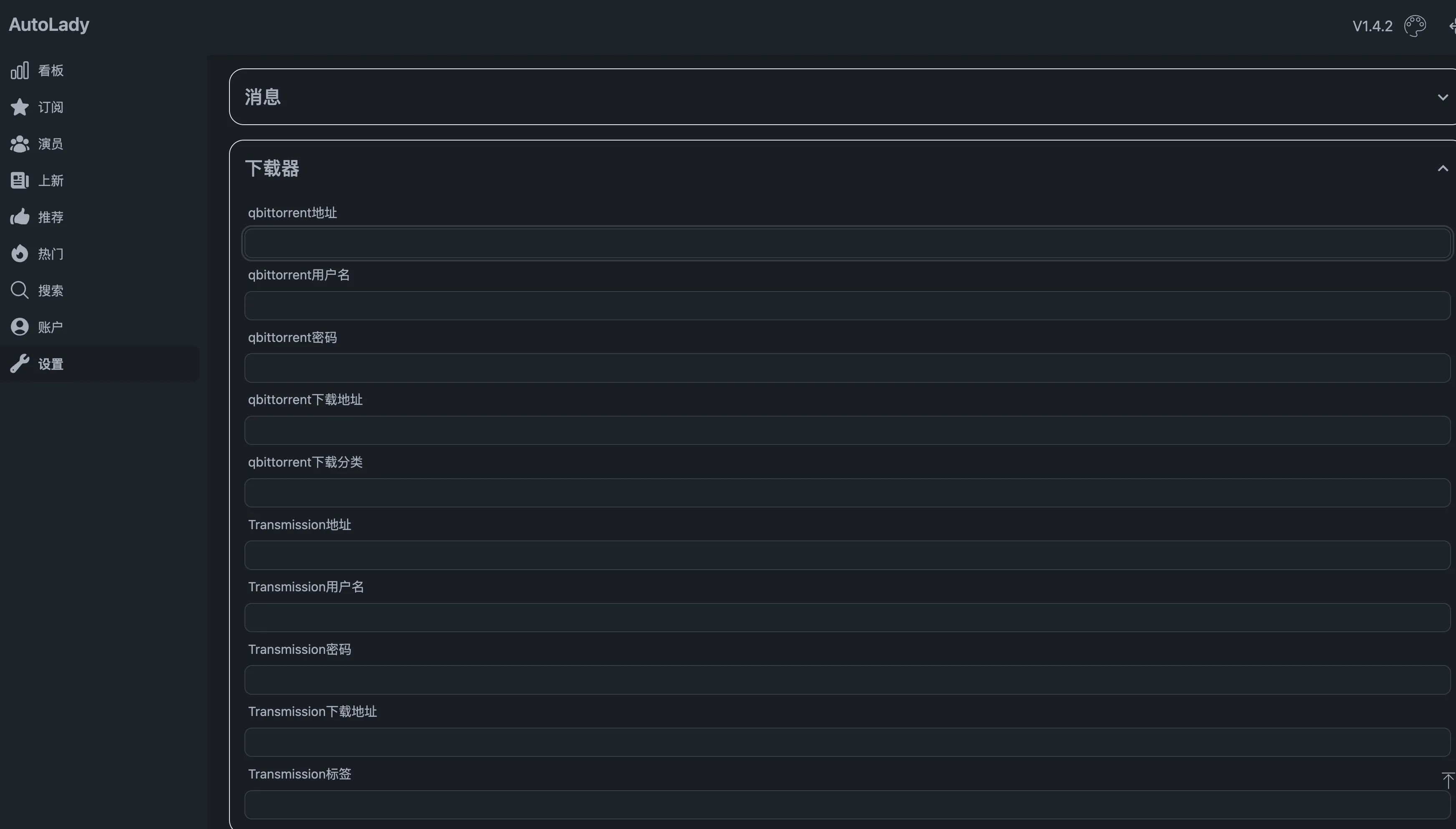1456x829 pixels.
Task: Expand the 消息 section chevron
Action: [1442, 97]
